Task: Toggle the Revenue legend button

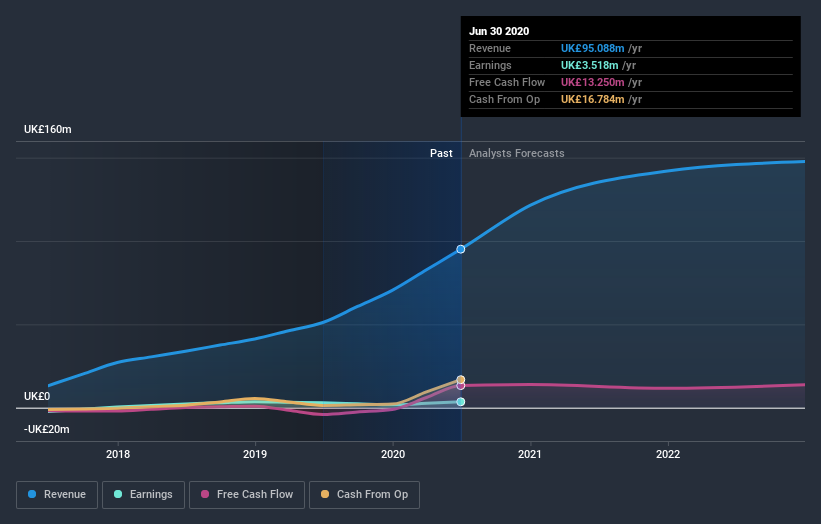Action: 57,495
